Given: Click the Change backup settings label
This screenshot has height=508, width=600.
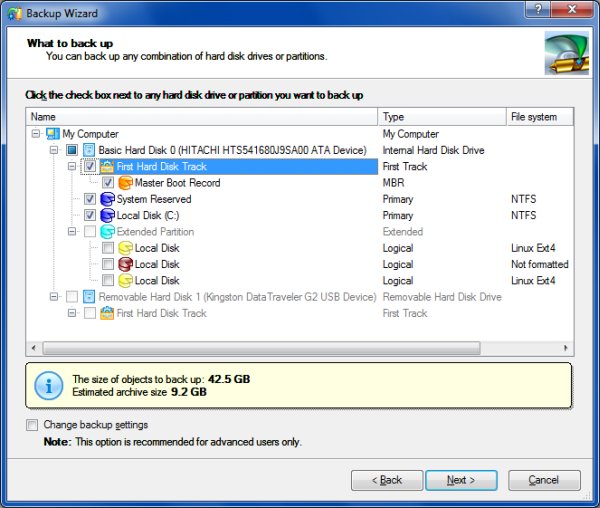Looking at the screenshot, I should pyautogui.click(x=96, y=425).
